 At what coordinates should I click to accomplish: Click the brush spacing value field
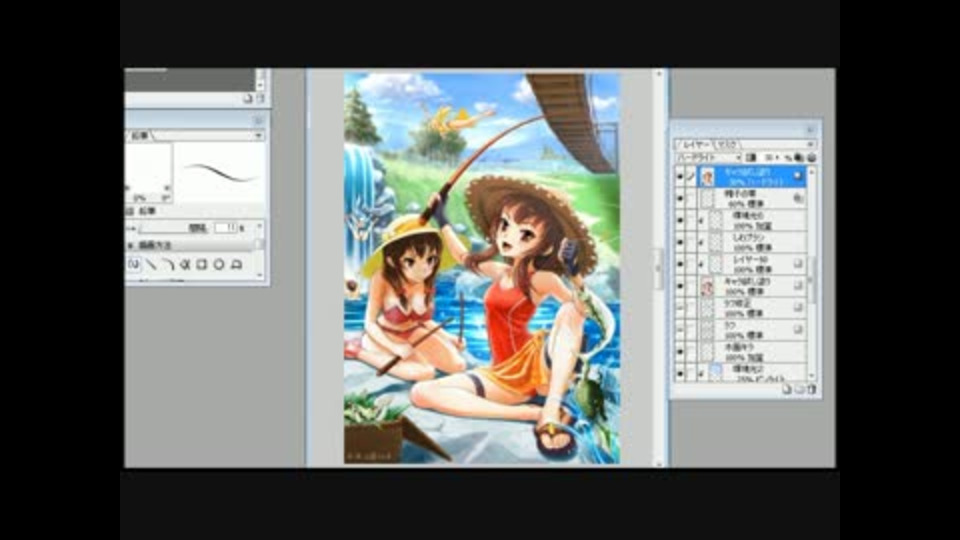tap(225, 228)
